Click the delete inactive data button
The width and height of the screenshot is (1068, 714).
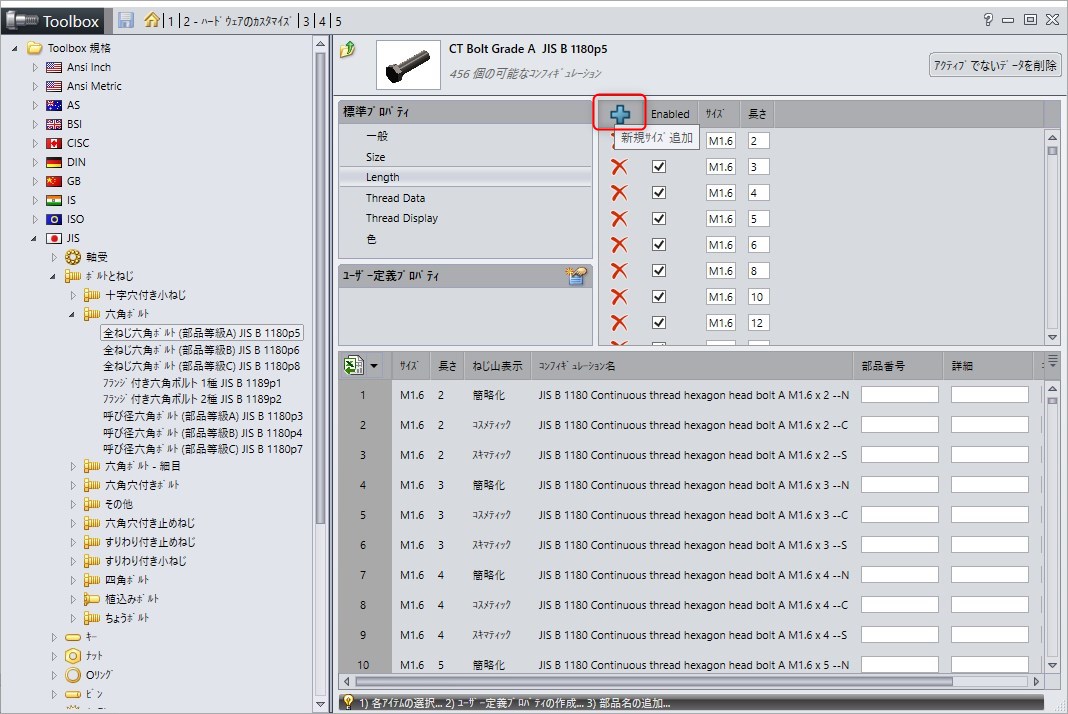point(995,65)
